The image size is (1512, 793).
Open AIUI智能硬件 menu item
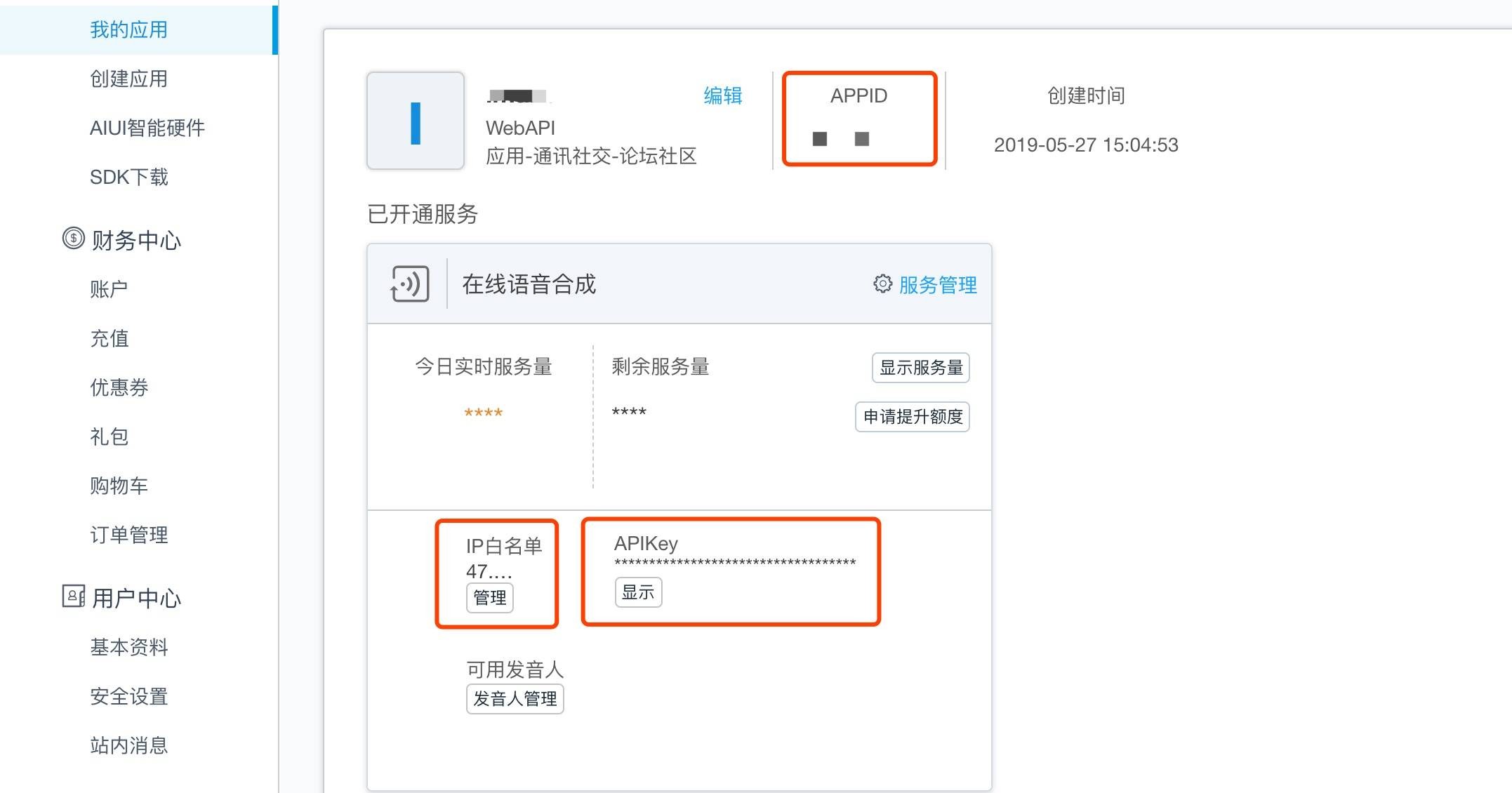147,128
